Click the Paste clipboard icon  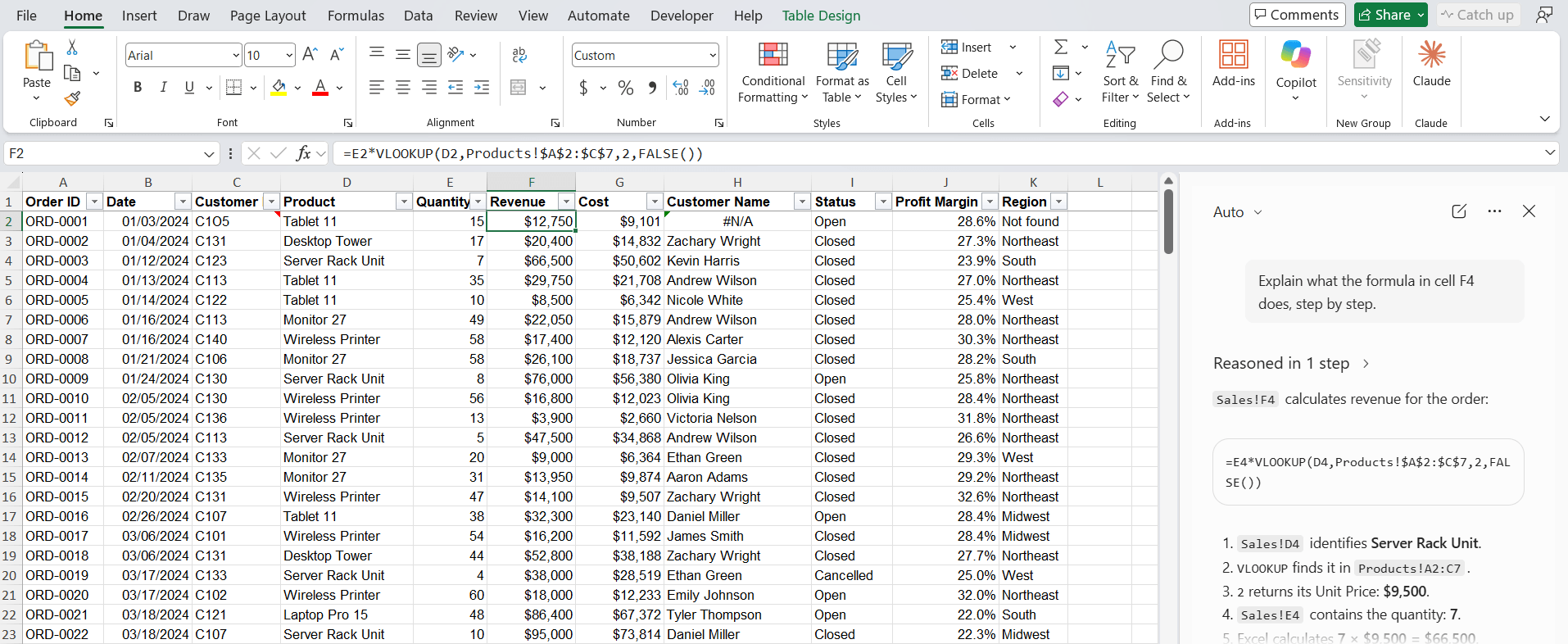coord(37,56)
